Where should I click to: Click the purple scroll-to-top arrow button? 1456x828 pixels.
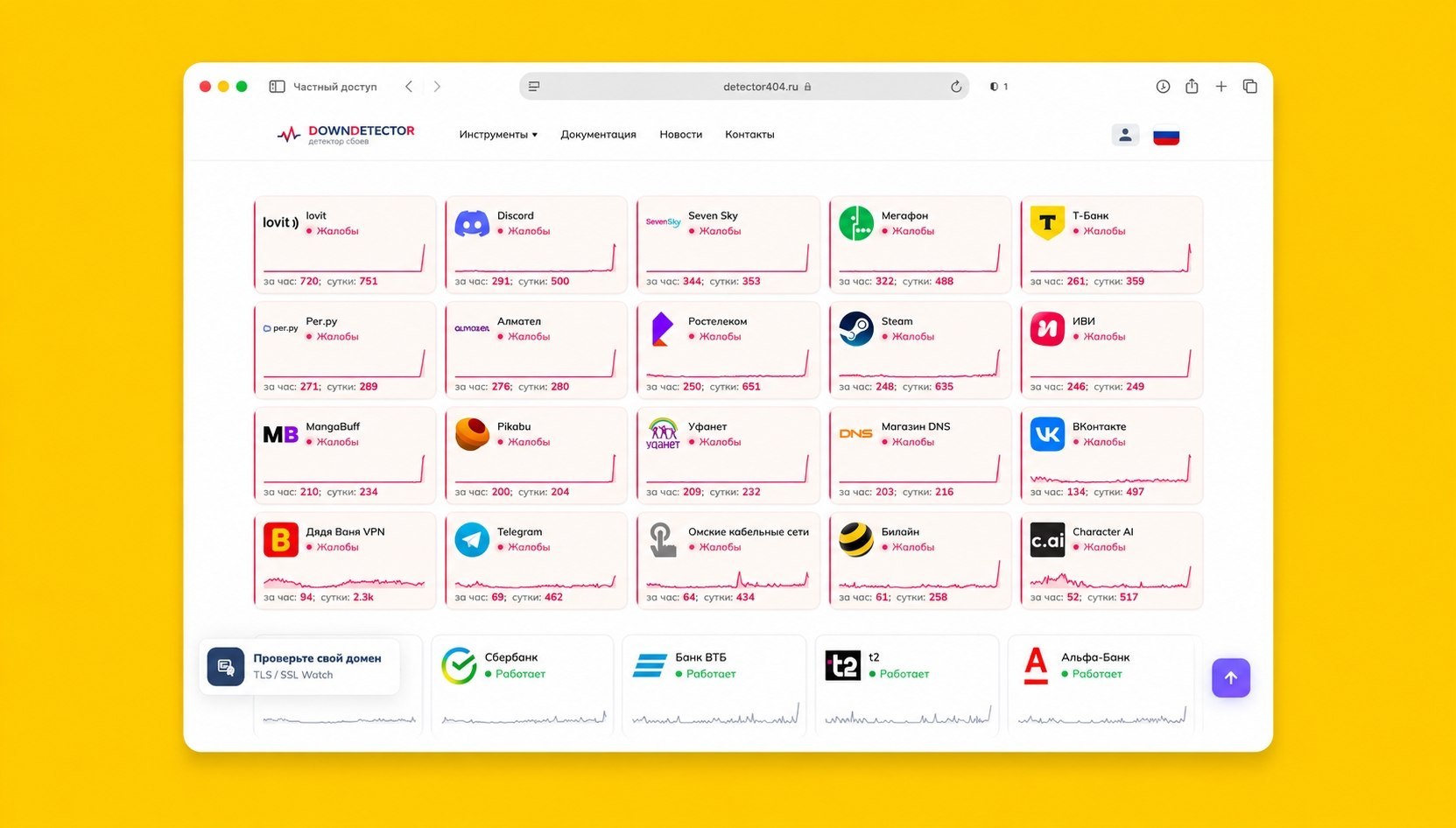tap(1231, 677)
